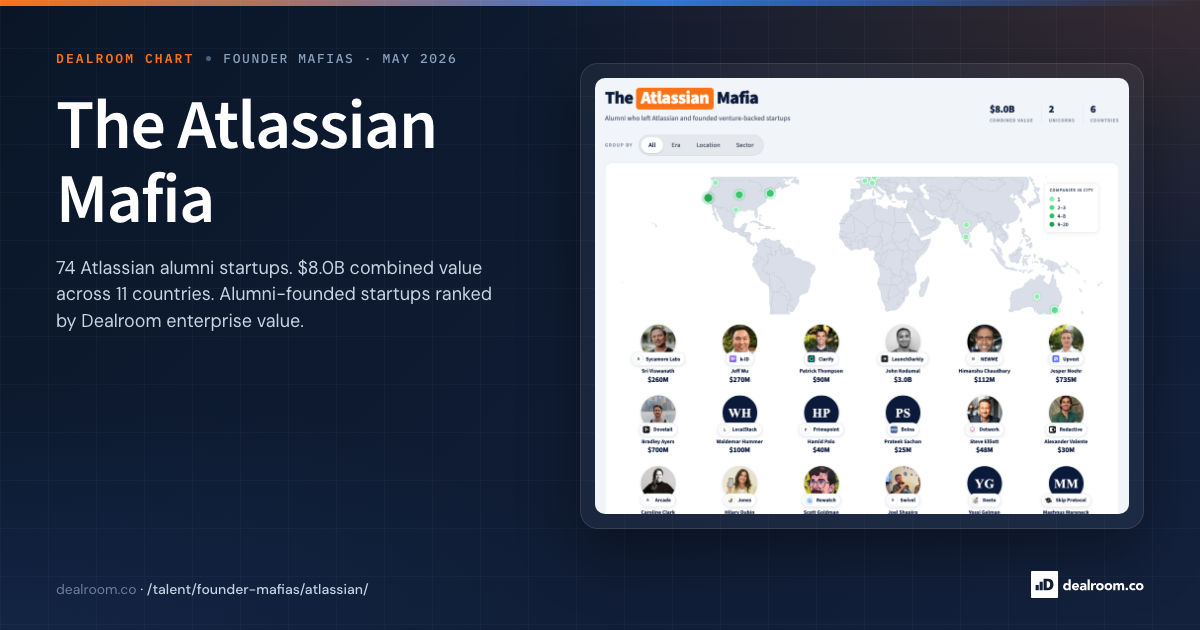This screenshot has width=1200, height=630.
Task: Click the '4–8' companies legend swatch
Action: (1051, 216)
